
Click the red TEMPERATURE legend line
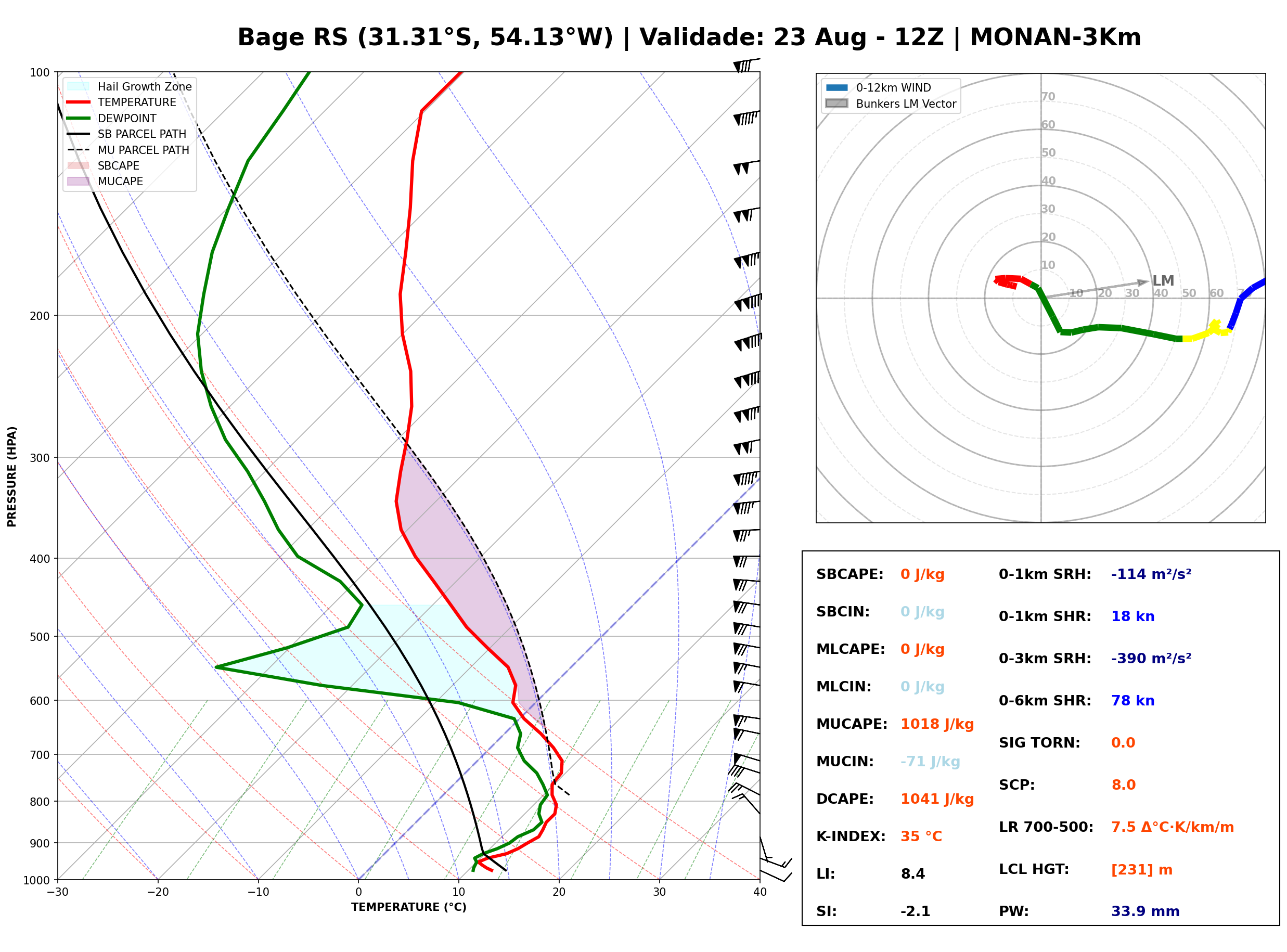[x=79, y=102]
